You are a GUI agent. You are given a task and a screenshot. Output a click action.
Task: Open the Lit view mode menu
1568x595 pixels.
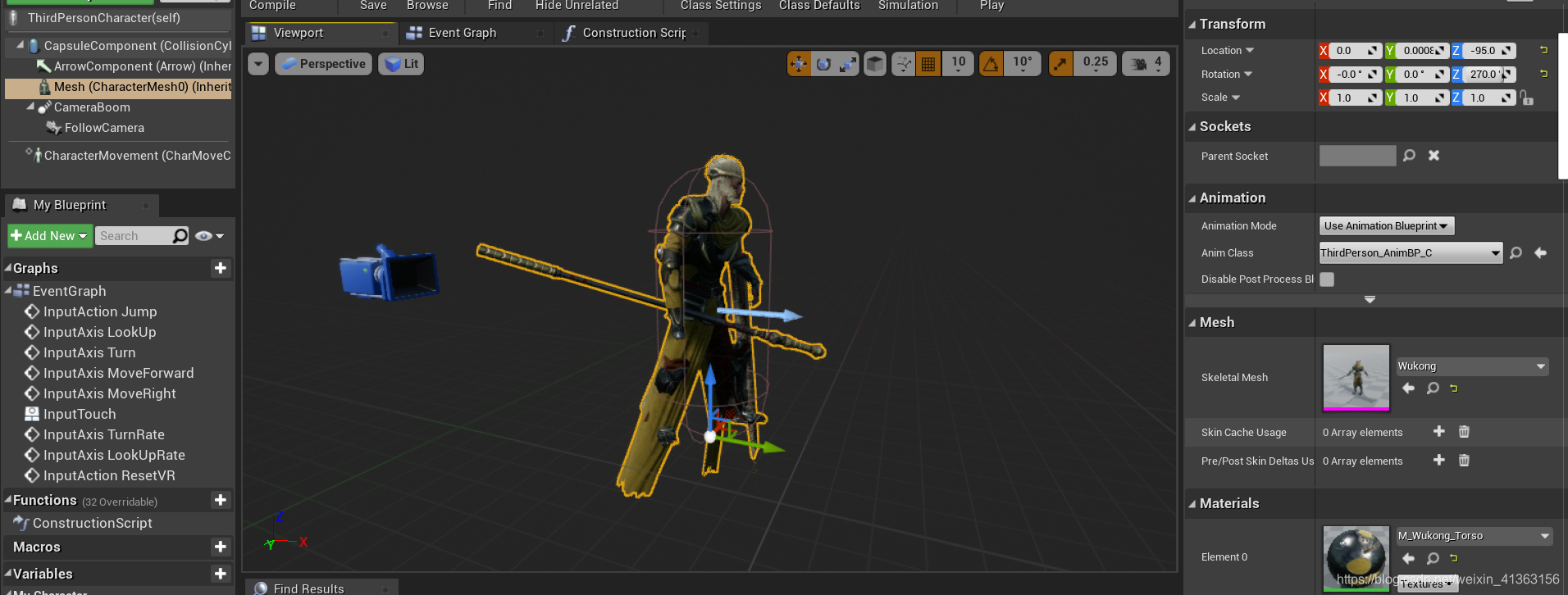401,64
